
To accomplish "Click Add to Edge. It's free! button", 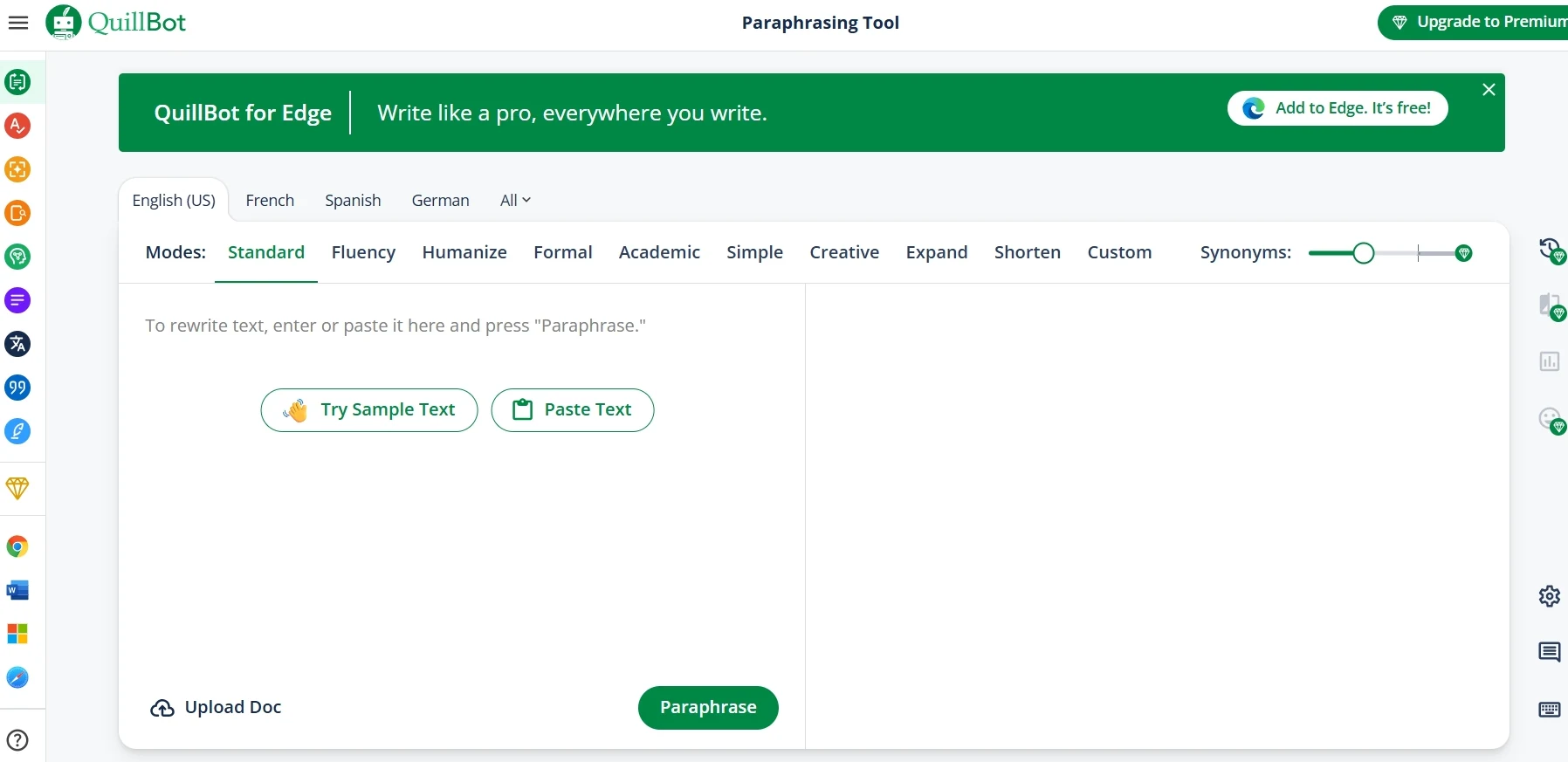I will (1338, 108).
